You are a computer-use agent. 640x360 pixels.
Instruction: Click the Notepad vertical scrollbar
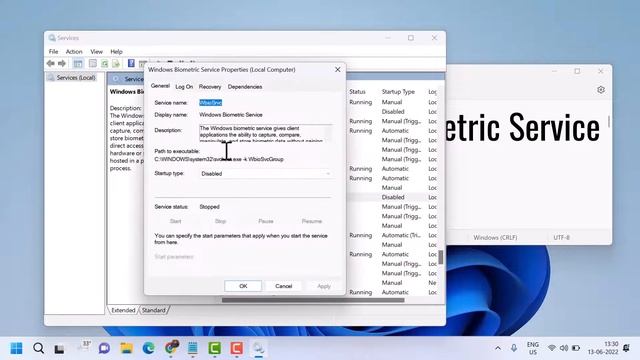tap(609, 121)
